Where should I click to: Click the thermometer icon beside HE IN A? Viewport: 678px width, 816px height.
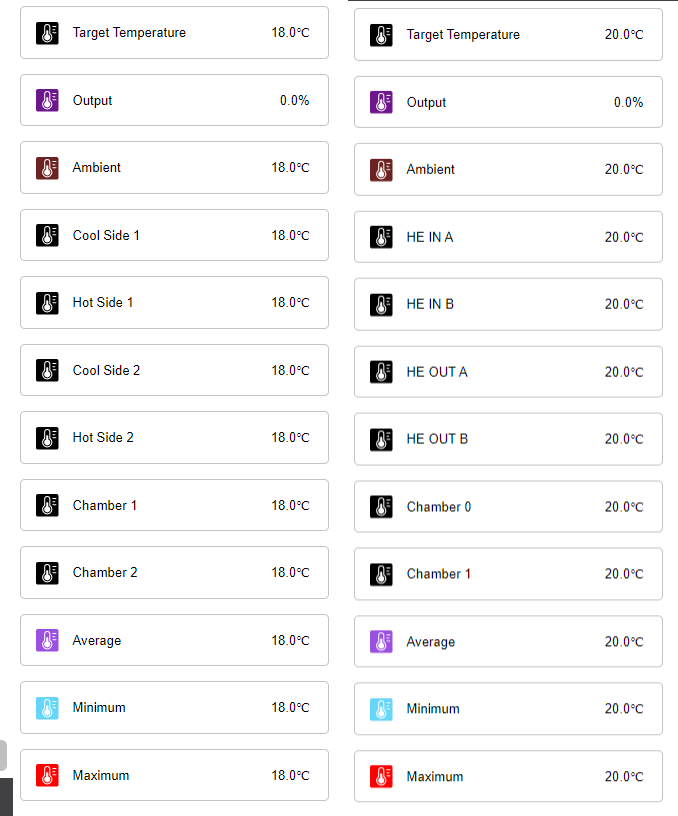tap(382, 237)
